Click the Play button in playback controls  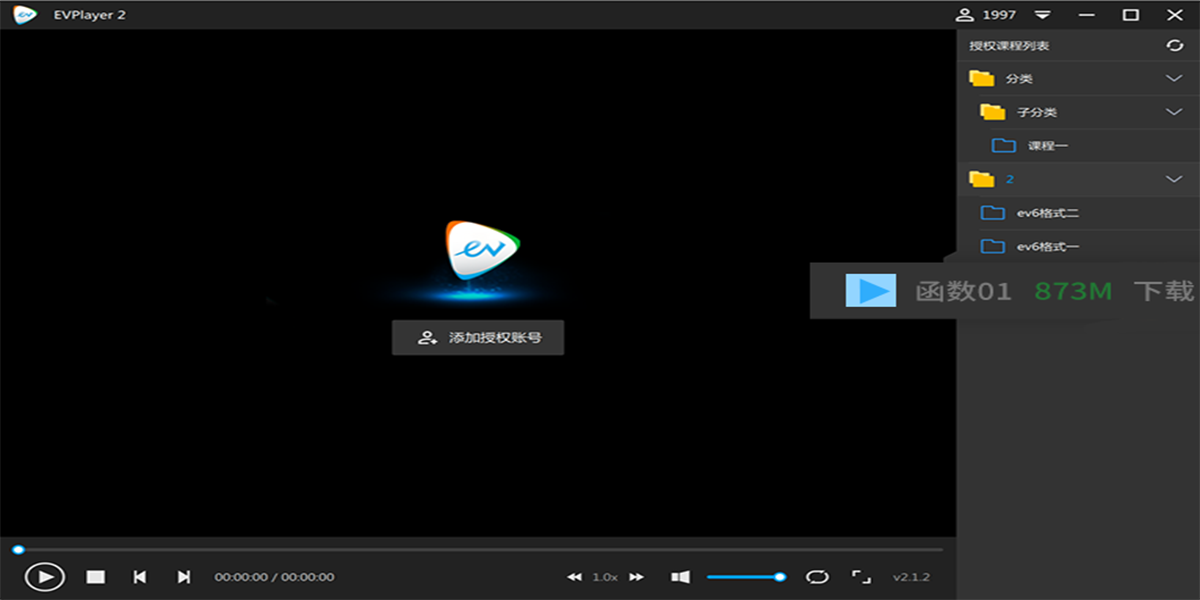coord(43,577)
